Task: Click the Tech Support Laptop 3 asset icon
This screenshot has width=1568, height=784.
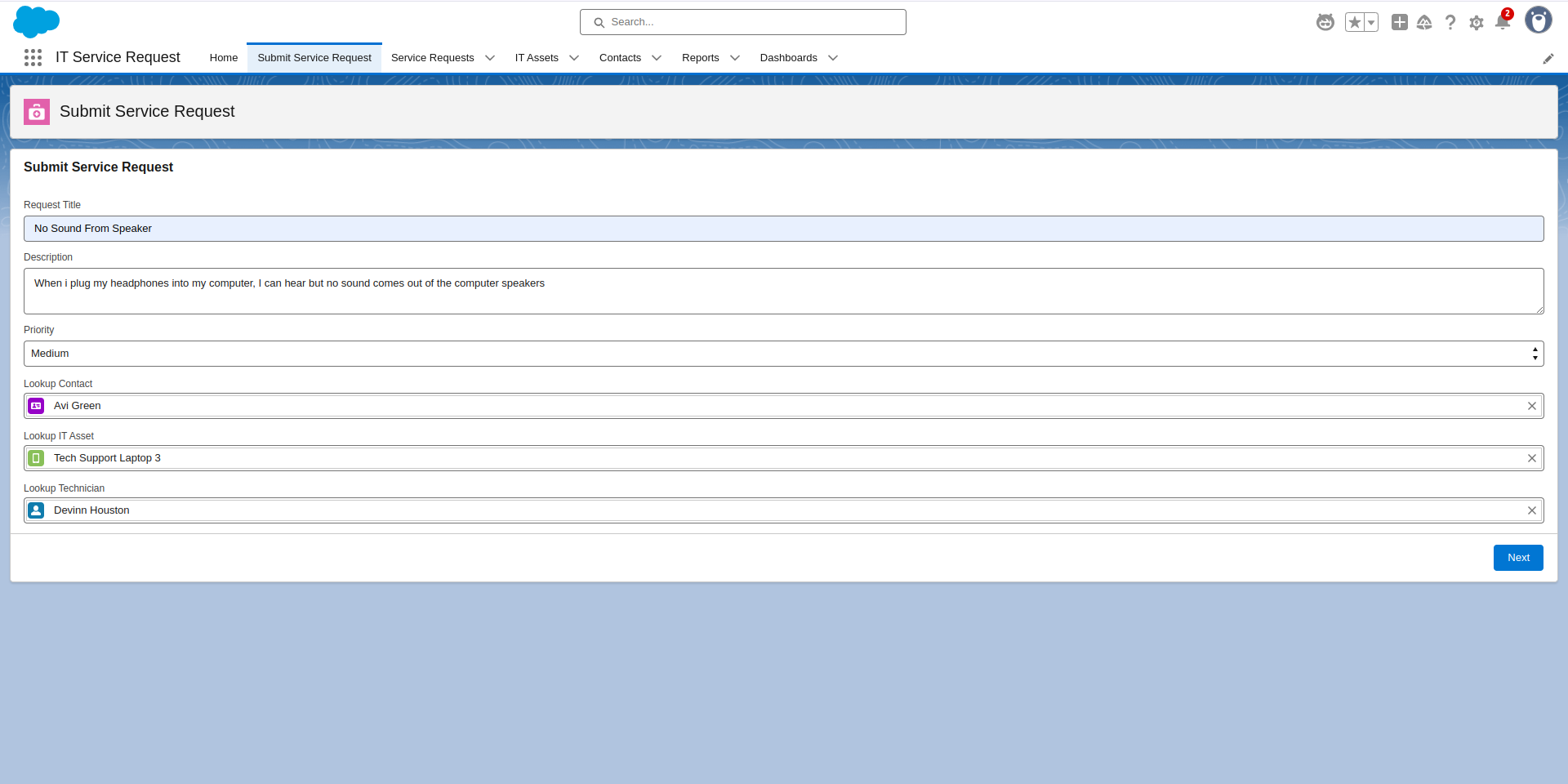Action: coord(36,458)
